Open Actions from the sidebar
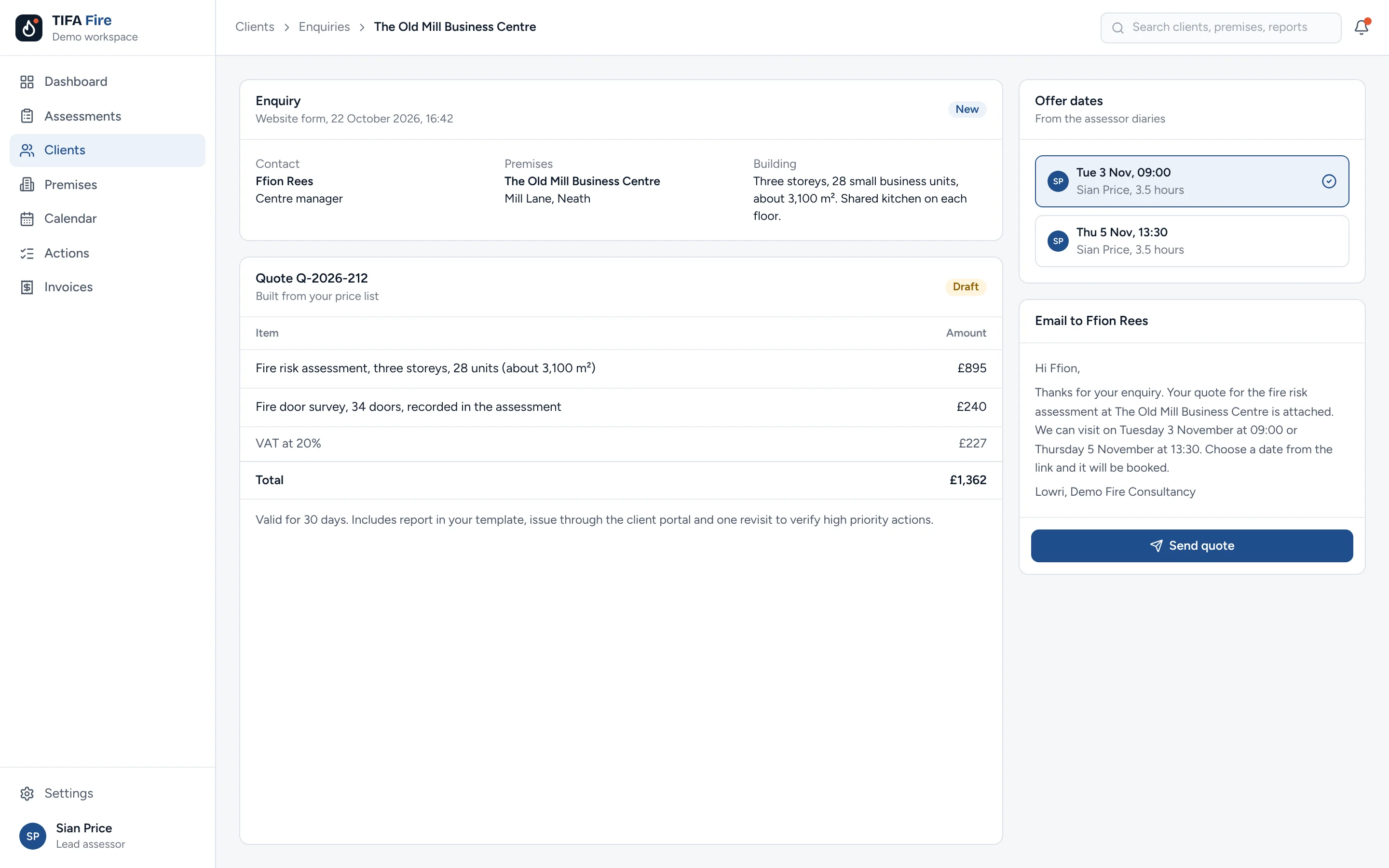Image resolution: width=1389 pixels, height=868 pixels. pos(108,253)
